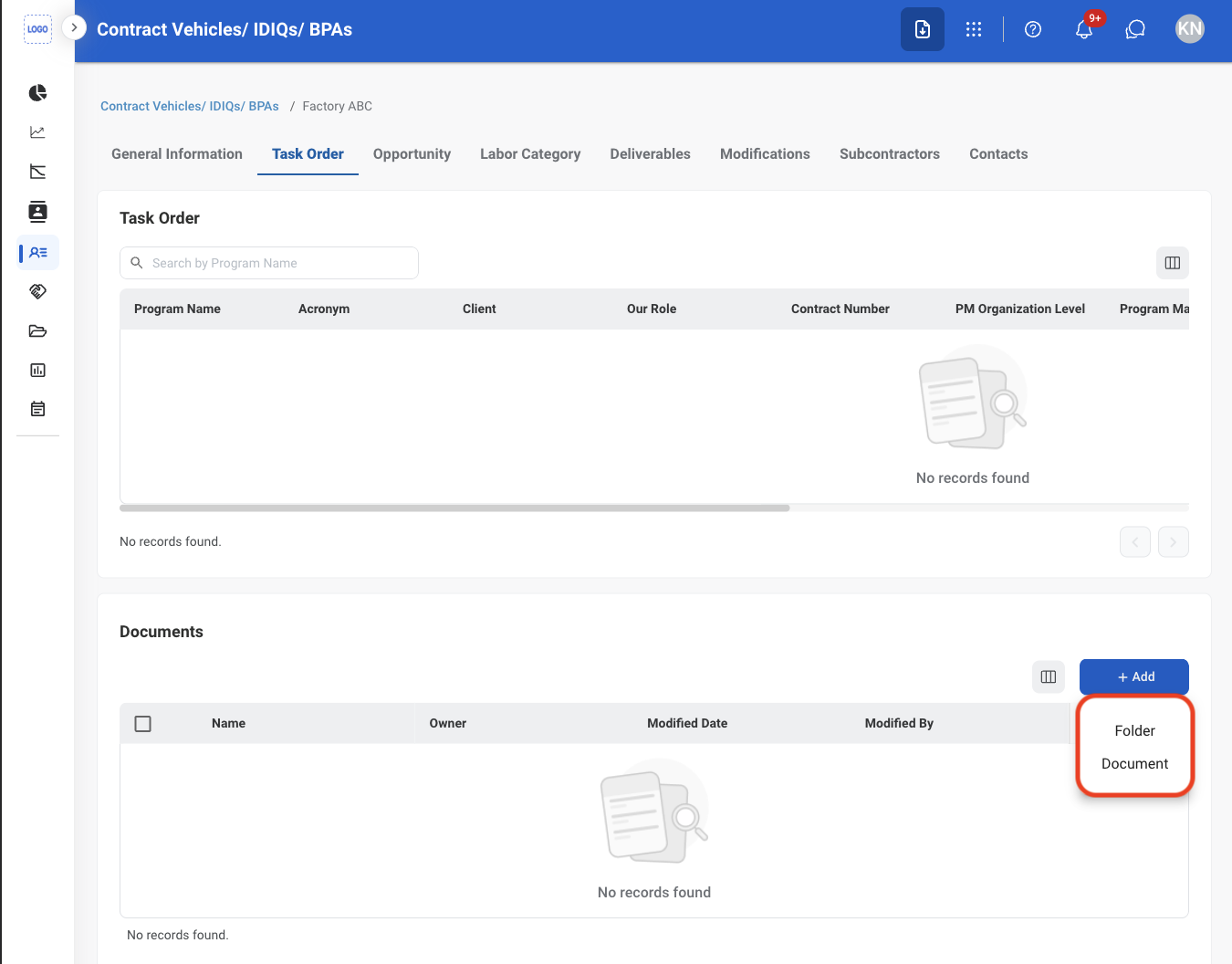The image size is (1232, 964).
Task: Open notifications bell with 9+ badge
Action: pos(1084,29)
